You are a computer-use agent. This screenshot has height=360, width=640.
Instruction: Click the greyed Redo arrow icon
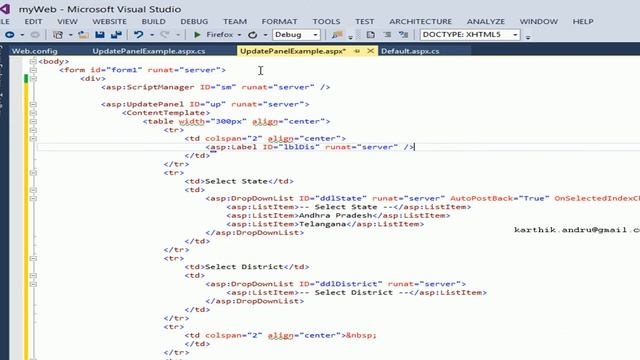tap(165, 35)
